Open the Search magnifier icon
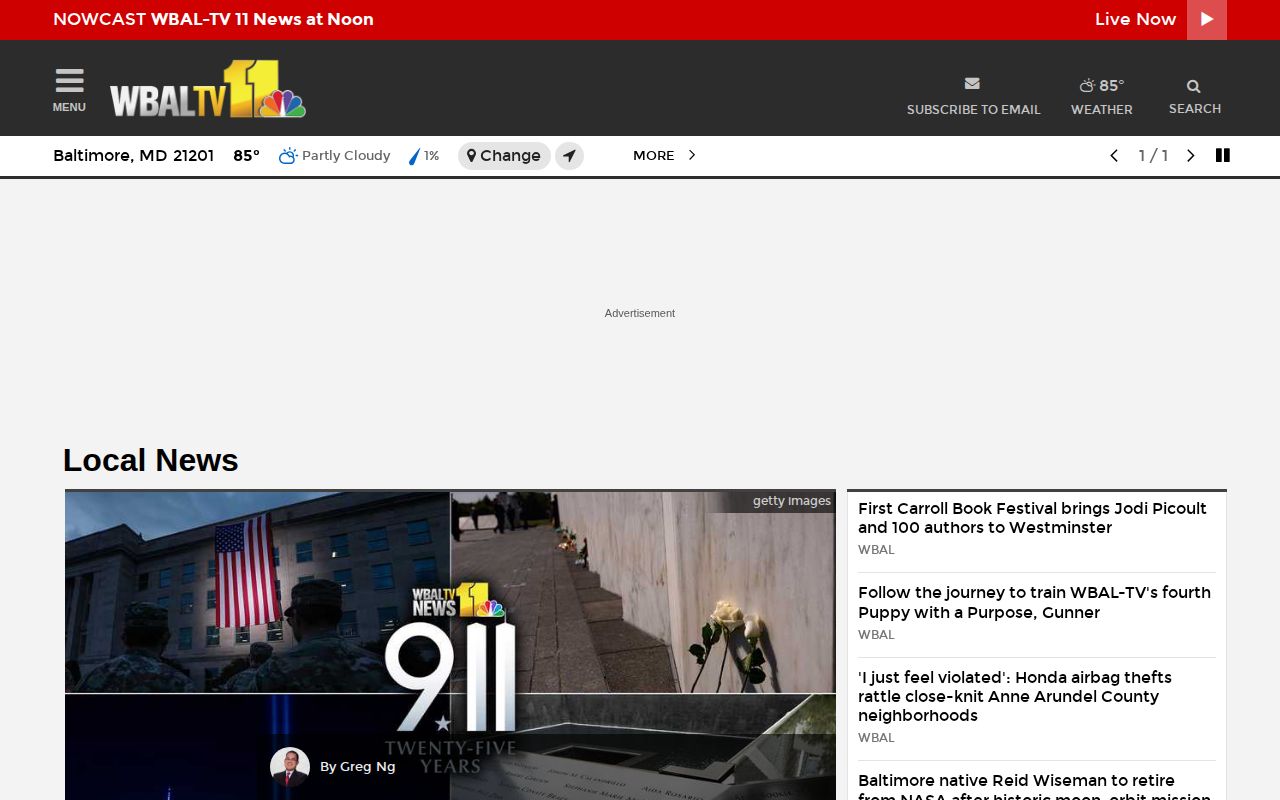The image size is (1280, 800). click(1193, 86)
